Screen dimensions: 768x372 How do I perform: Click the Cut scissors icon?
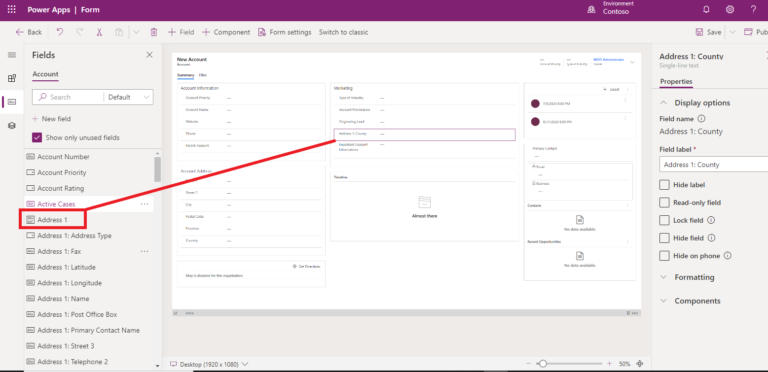(x=99, y=32)
